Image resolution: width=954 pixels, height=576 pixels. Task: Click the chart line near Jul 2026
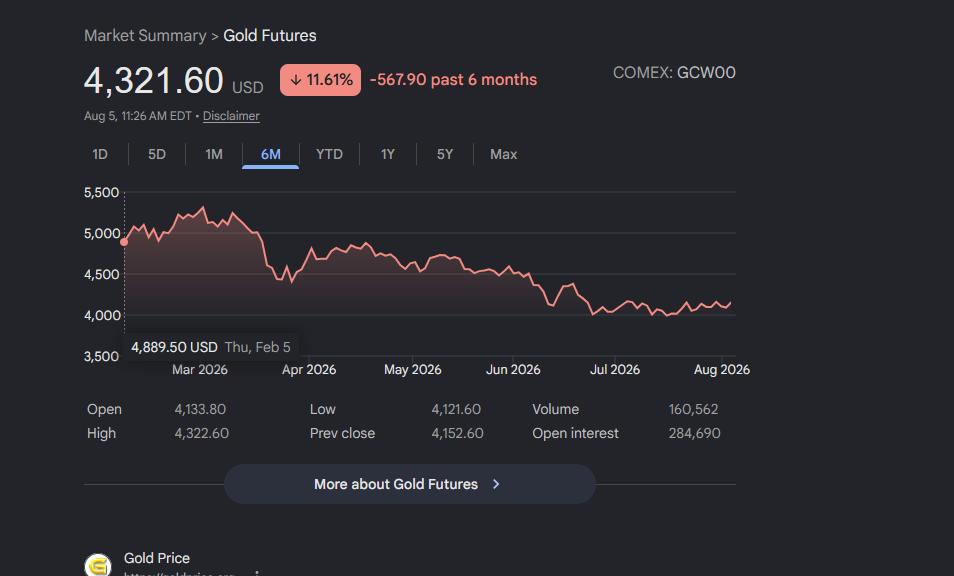(x=615, y=311)
